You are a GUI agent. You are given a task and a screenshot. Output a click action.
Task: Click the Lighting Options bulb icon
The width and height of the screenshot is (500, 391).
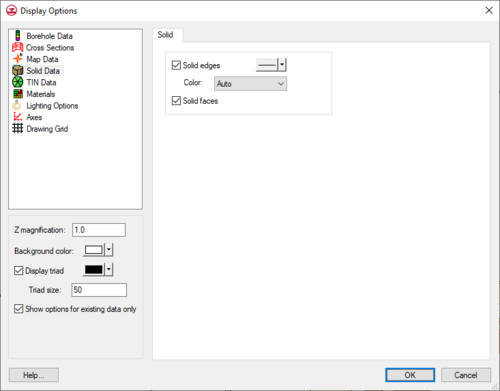click(17, 106)
